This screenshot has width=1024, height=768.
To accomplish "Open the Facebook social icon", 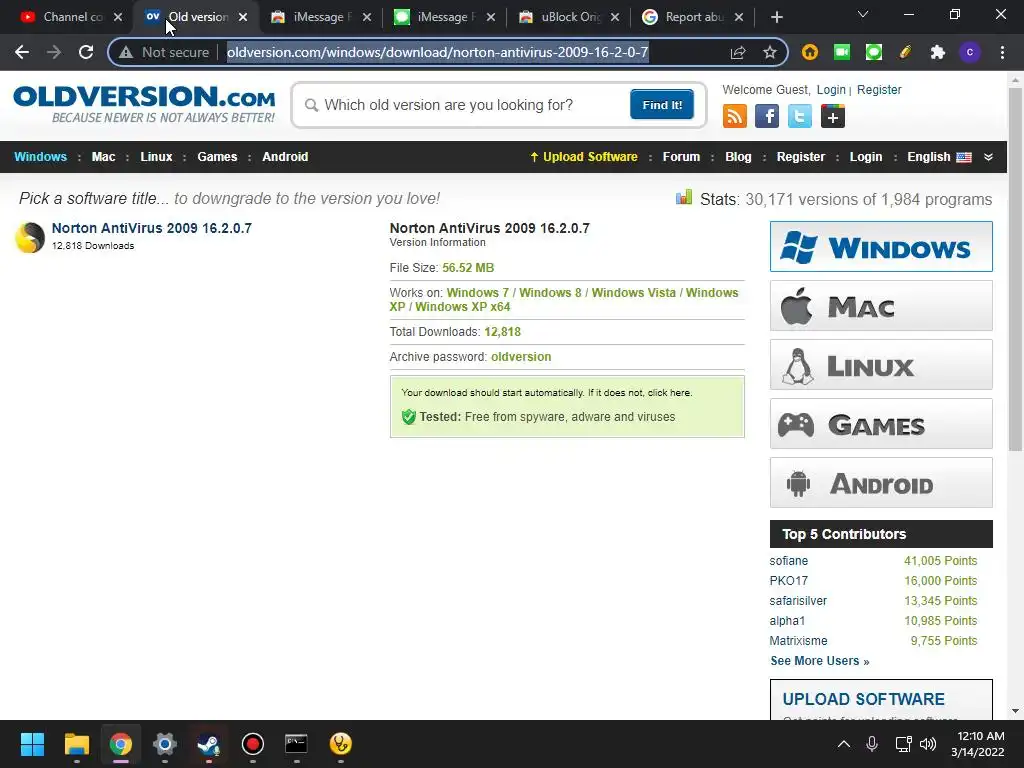I will [767, 116].
